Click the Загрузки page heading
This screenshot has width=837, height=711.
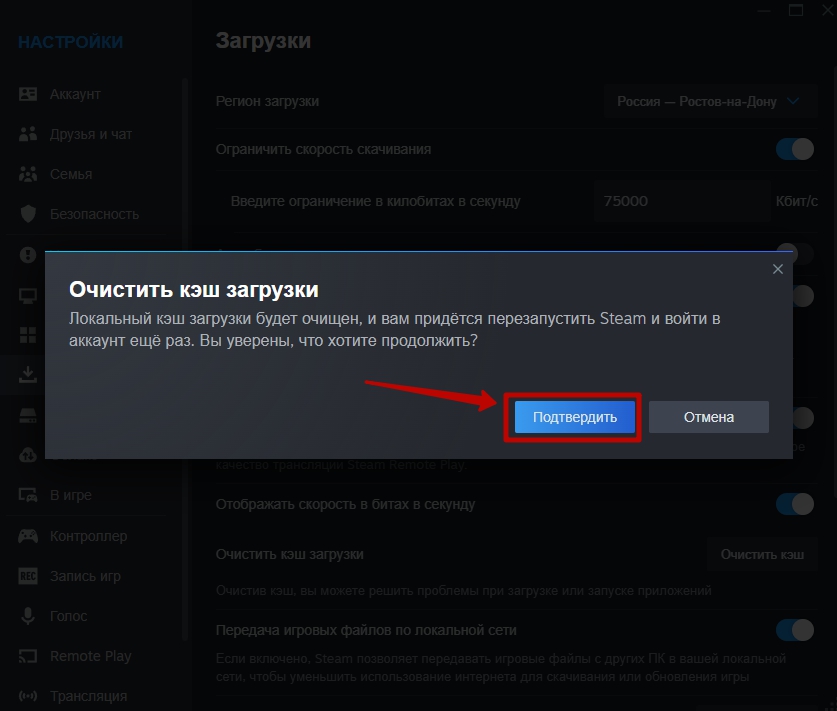click(263, 41)
